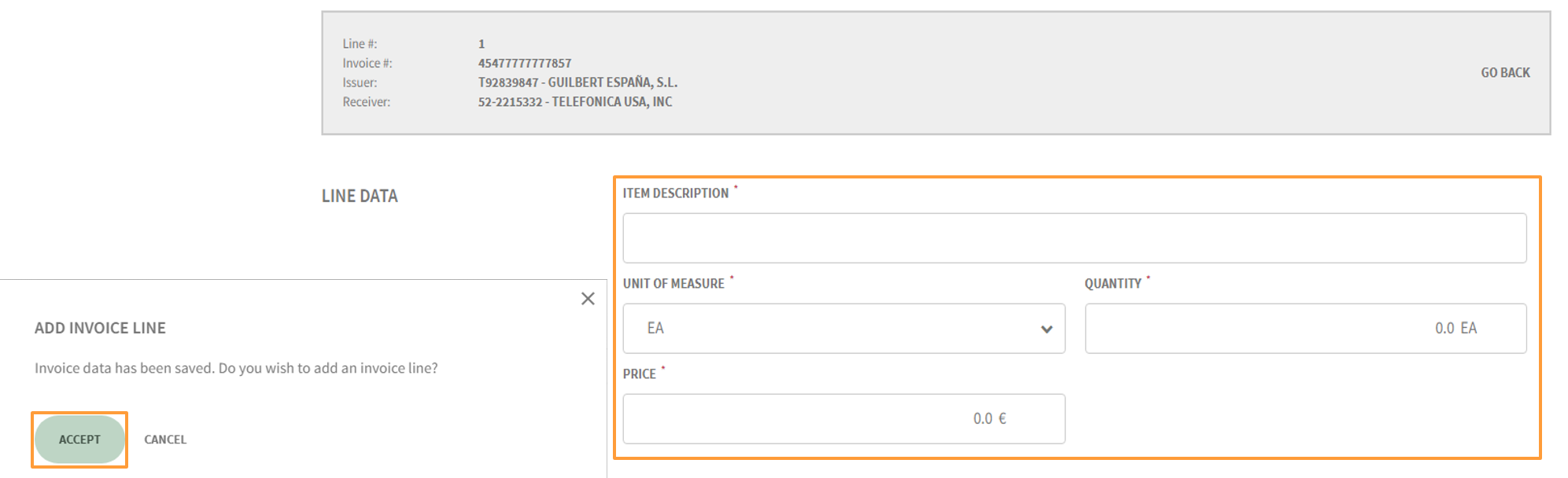Click the EA value in the dropdown box
This screenshot has height=478, width=1568.
point(655,328)
